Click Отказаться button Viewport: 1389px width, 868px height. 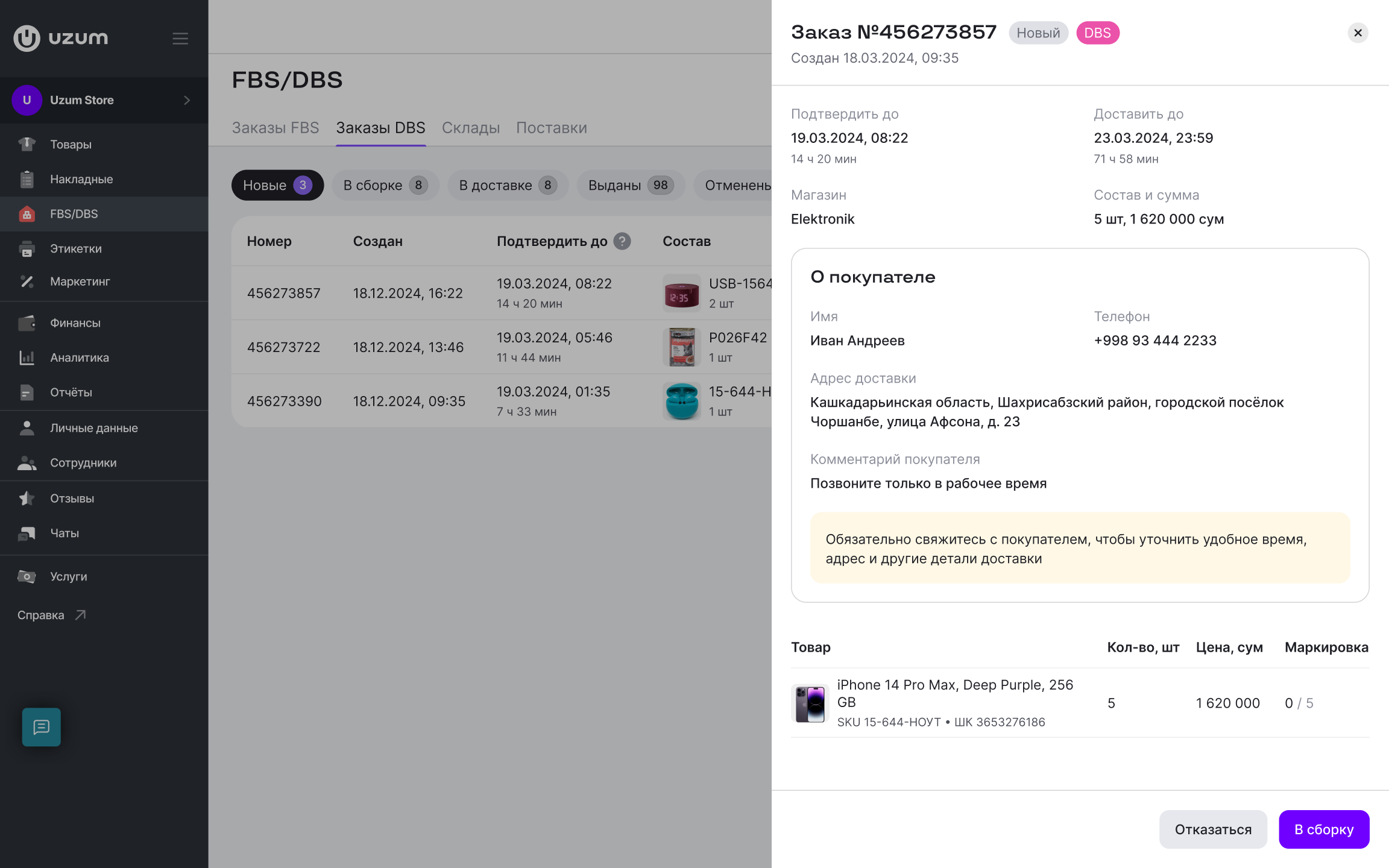(1213, 829)
